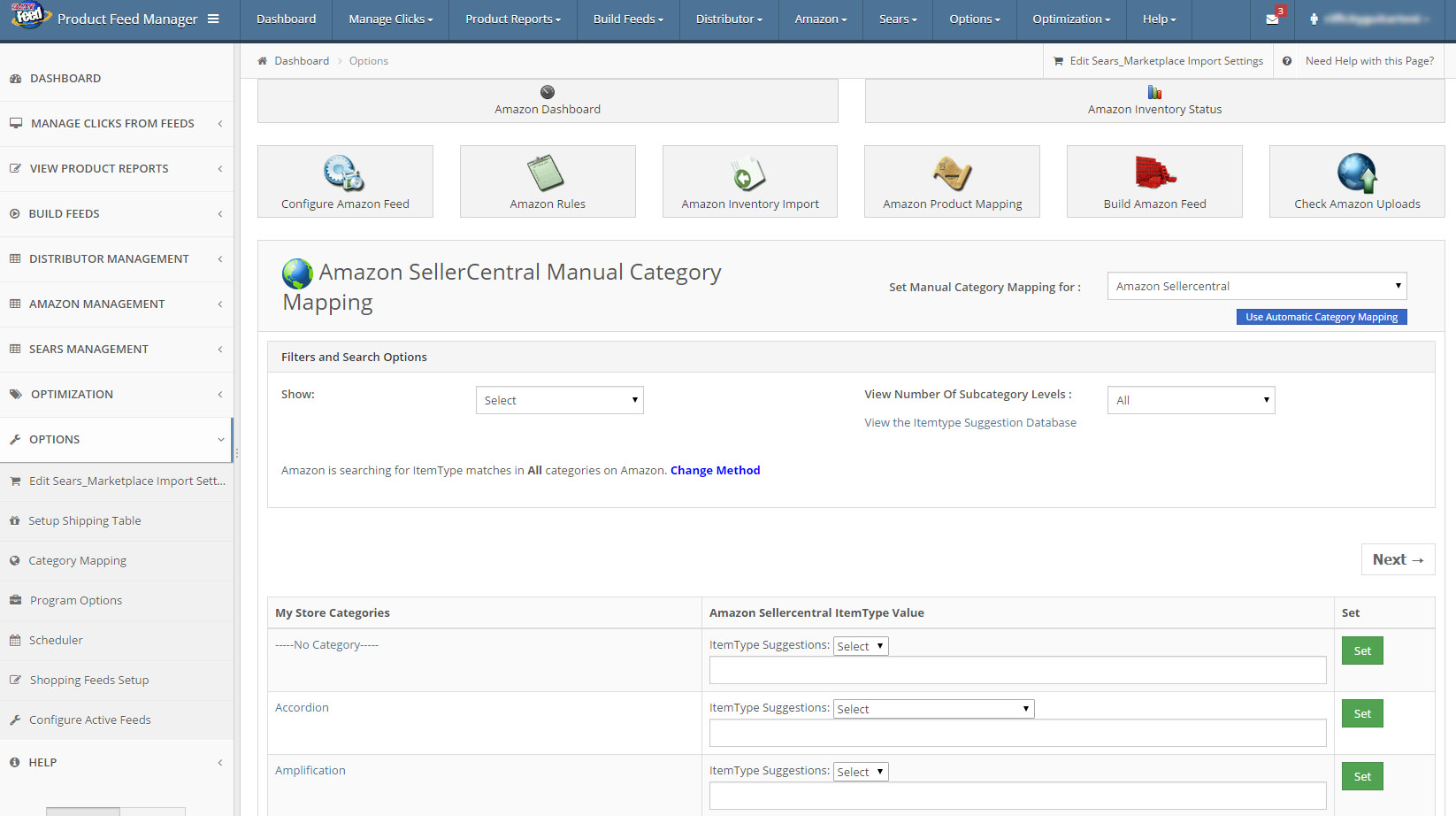1456x816 pixels.
Task: Open Set Manual Category Mapping for dropdown
Action: (x=1256, y=286)
